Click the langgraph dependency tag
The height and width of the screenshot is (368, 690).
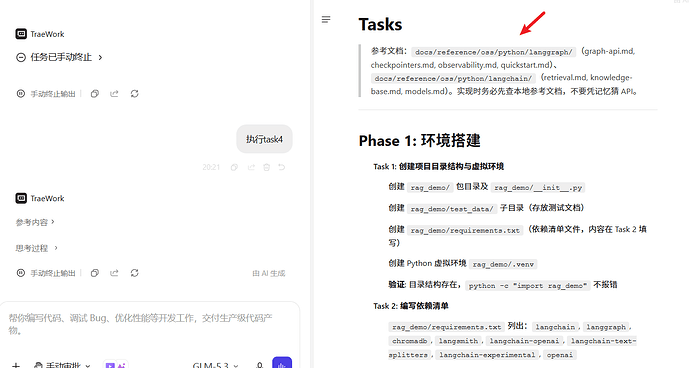pos(606,327)
